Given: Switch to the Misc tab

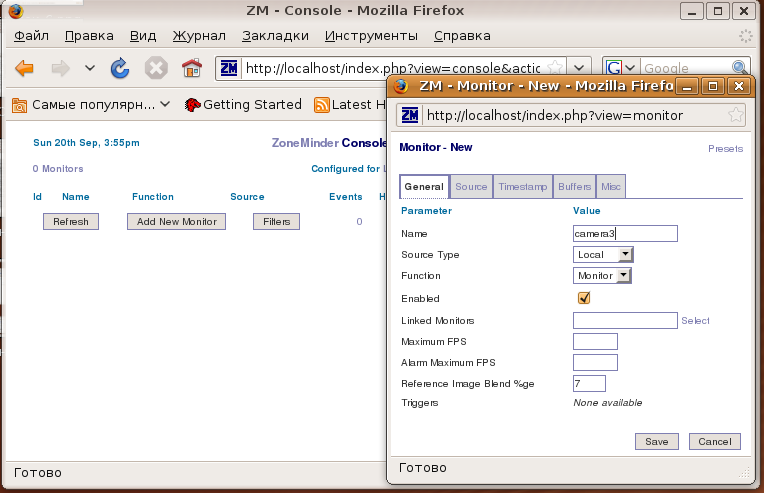Looking at the screenshot, I should coord(611,187).
